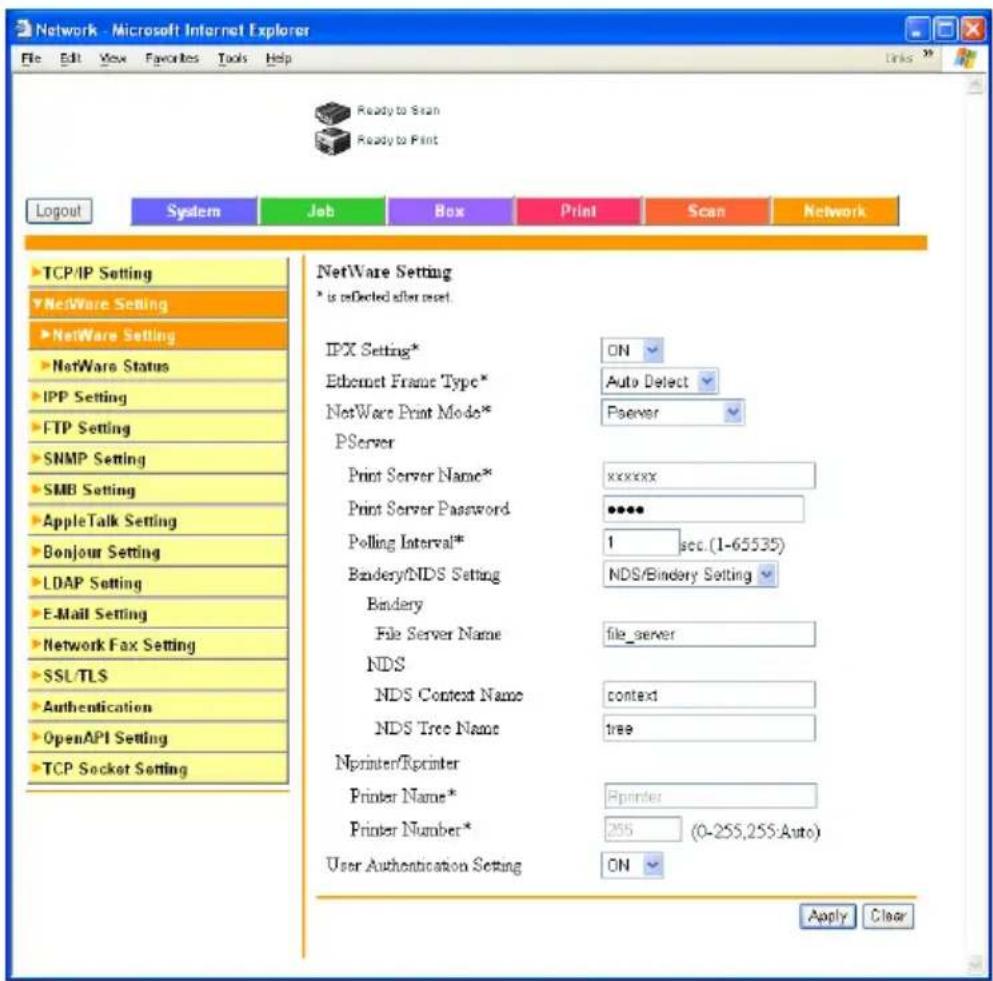Switch to the System tab
The width and height of the screenshot is (993, 981).
pos(194,211)
